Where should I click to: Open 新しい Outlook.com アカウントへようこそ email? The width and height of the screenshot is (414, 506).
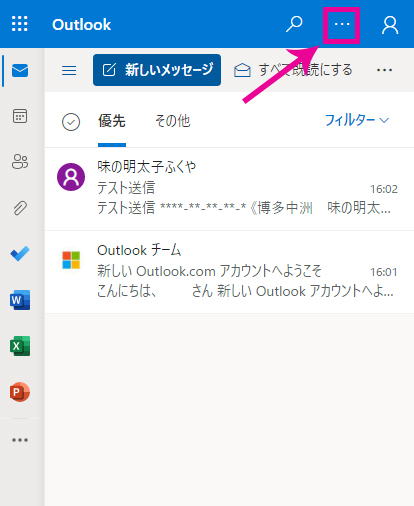tap(209, 271)
